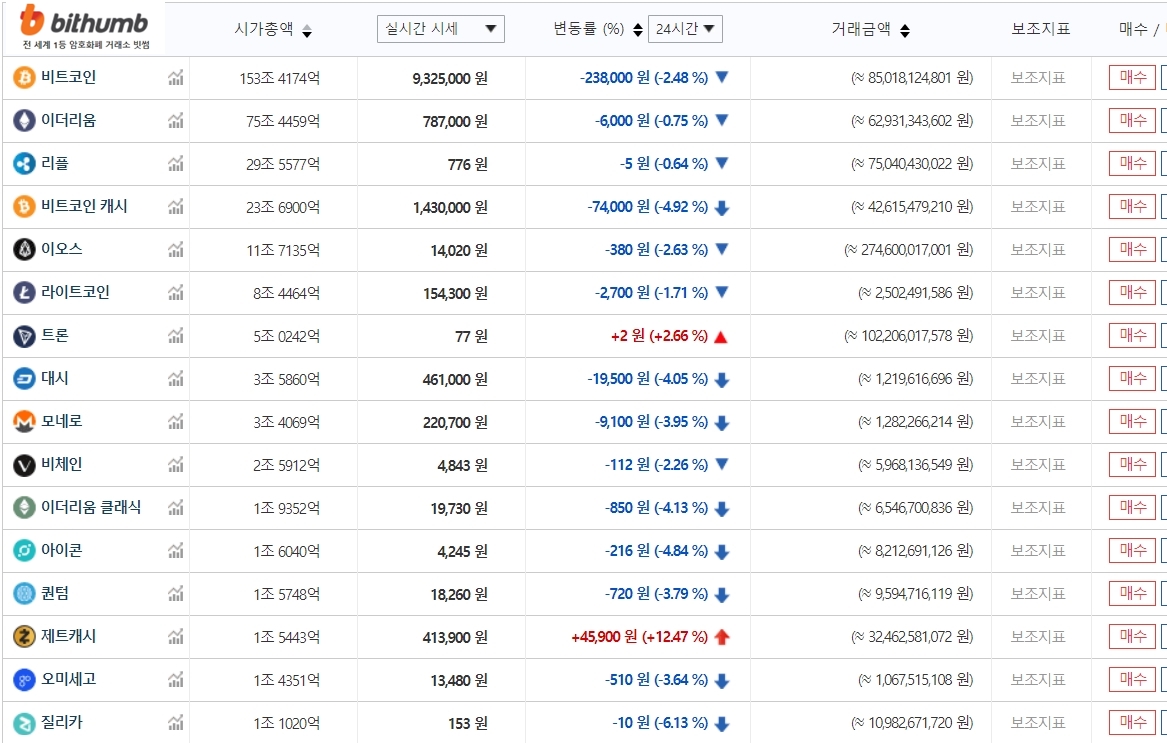This screenshot has height=743, width=1167.
Task: Open 보조지표 link for 오미세고
Action: 1038,680
